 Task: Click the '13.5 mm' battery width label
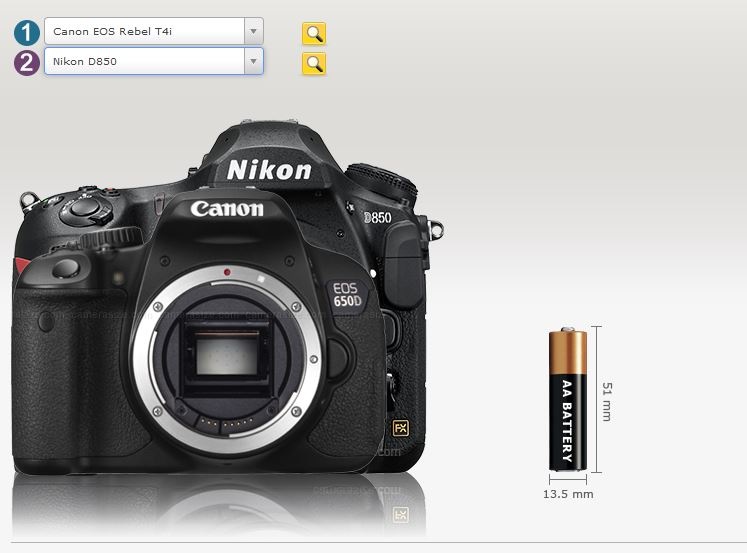pos(568,494)
